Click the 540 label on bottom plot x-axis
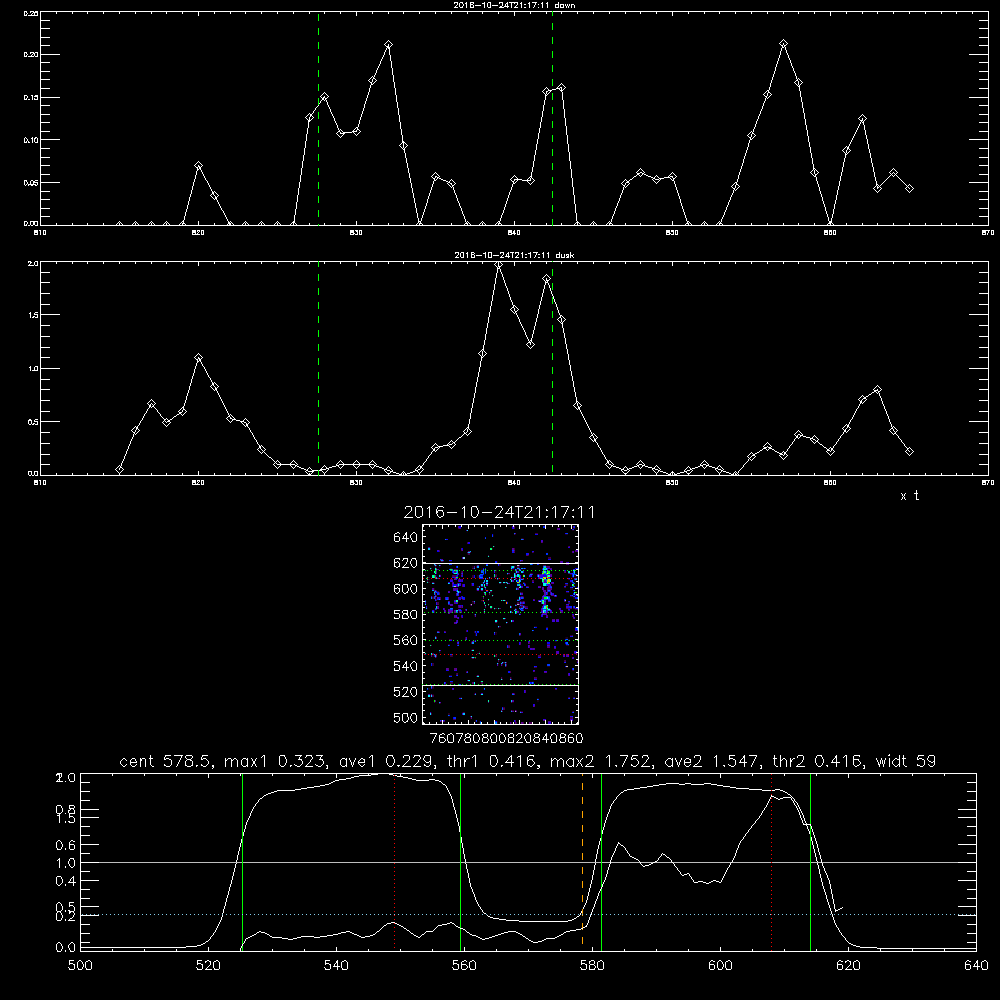Image resolution: width=1000 pixels, height=1000 pixels. [x=336, y=966]
